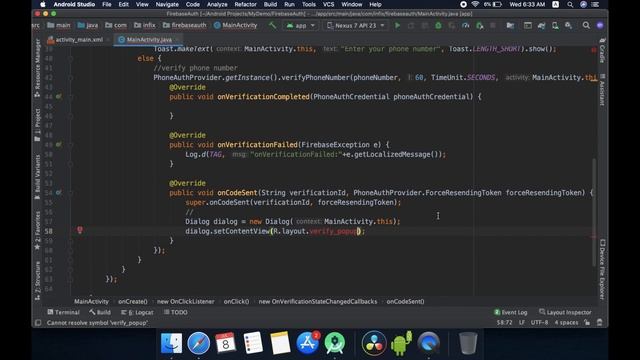Open Refactor menu

245,4
